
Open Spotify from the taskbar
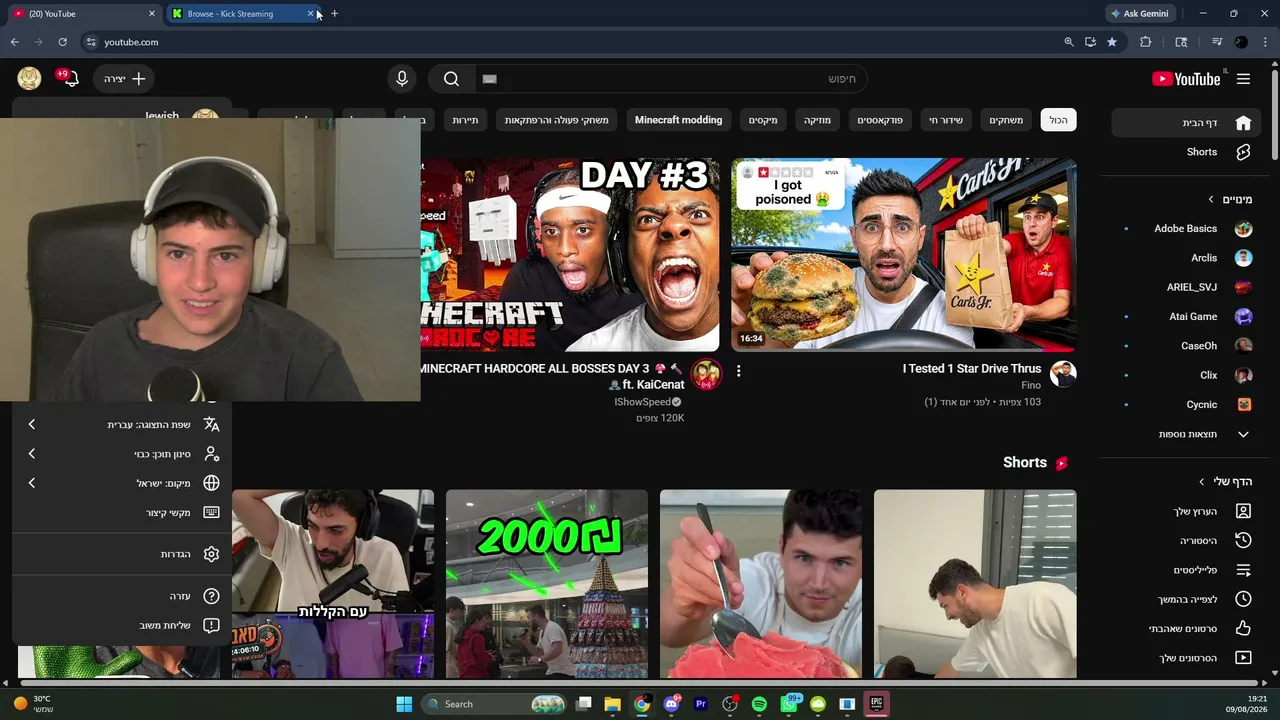(759, 704)
